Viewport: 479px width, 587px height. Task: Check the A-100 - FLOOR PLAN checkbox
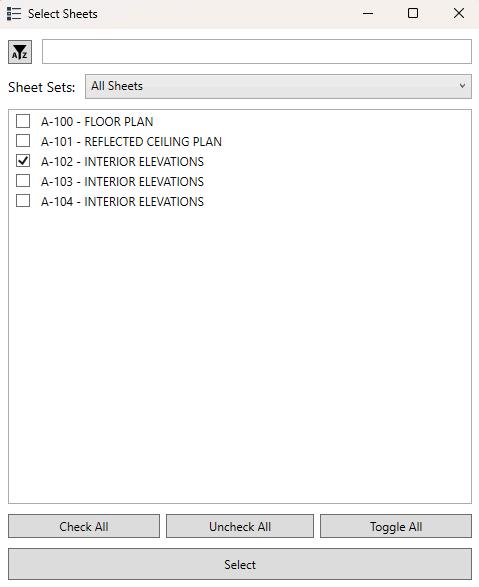[x=23, y=121]
